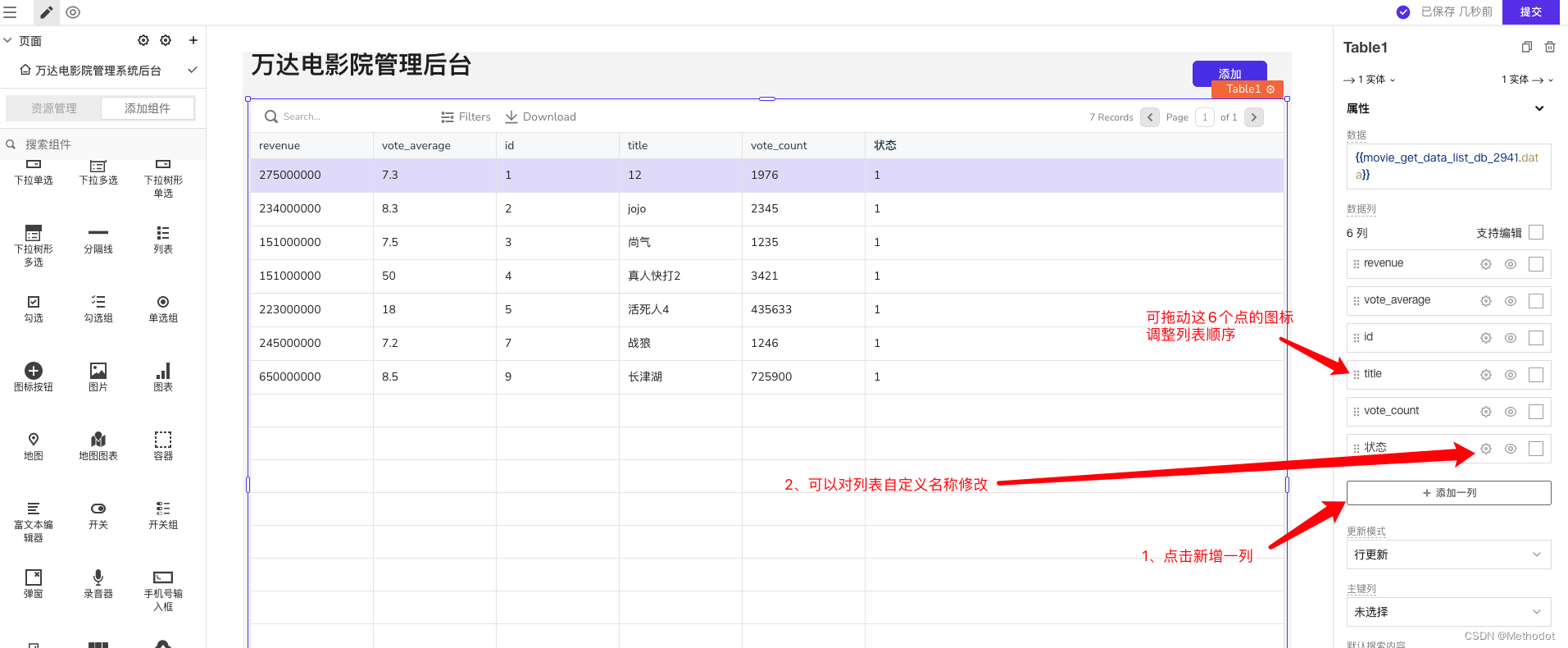The image size is (1568, 648).
Task: Open the outgoing 1 实体 dropdown
Action: coord(1528,80)
